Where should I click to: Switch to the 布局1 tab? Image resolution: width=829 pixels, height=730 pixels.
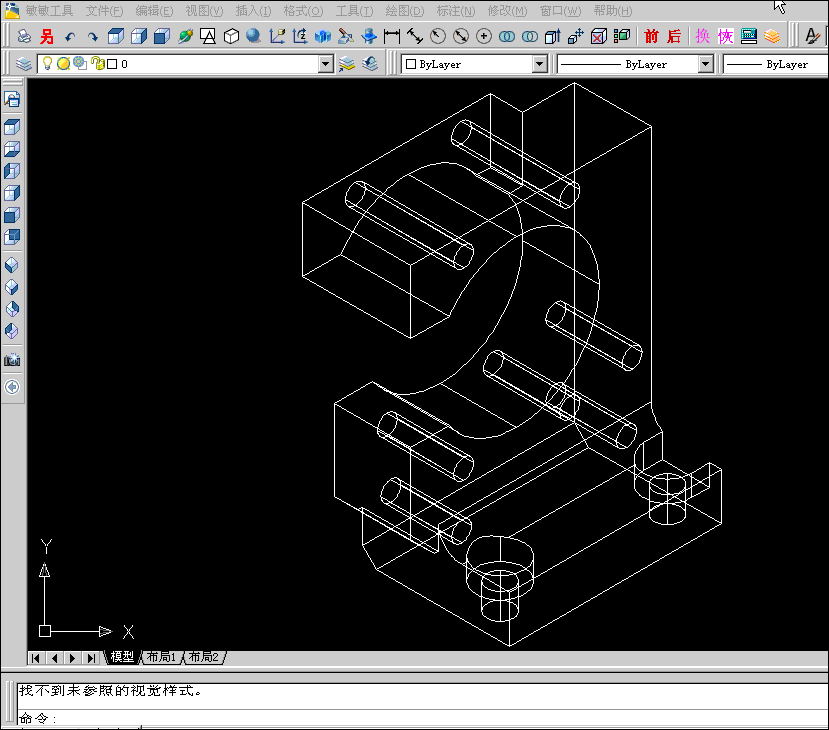click(161, 657)
